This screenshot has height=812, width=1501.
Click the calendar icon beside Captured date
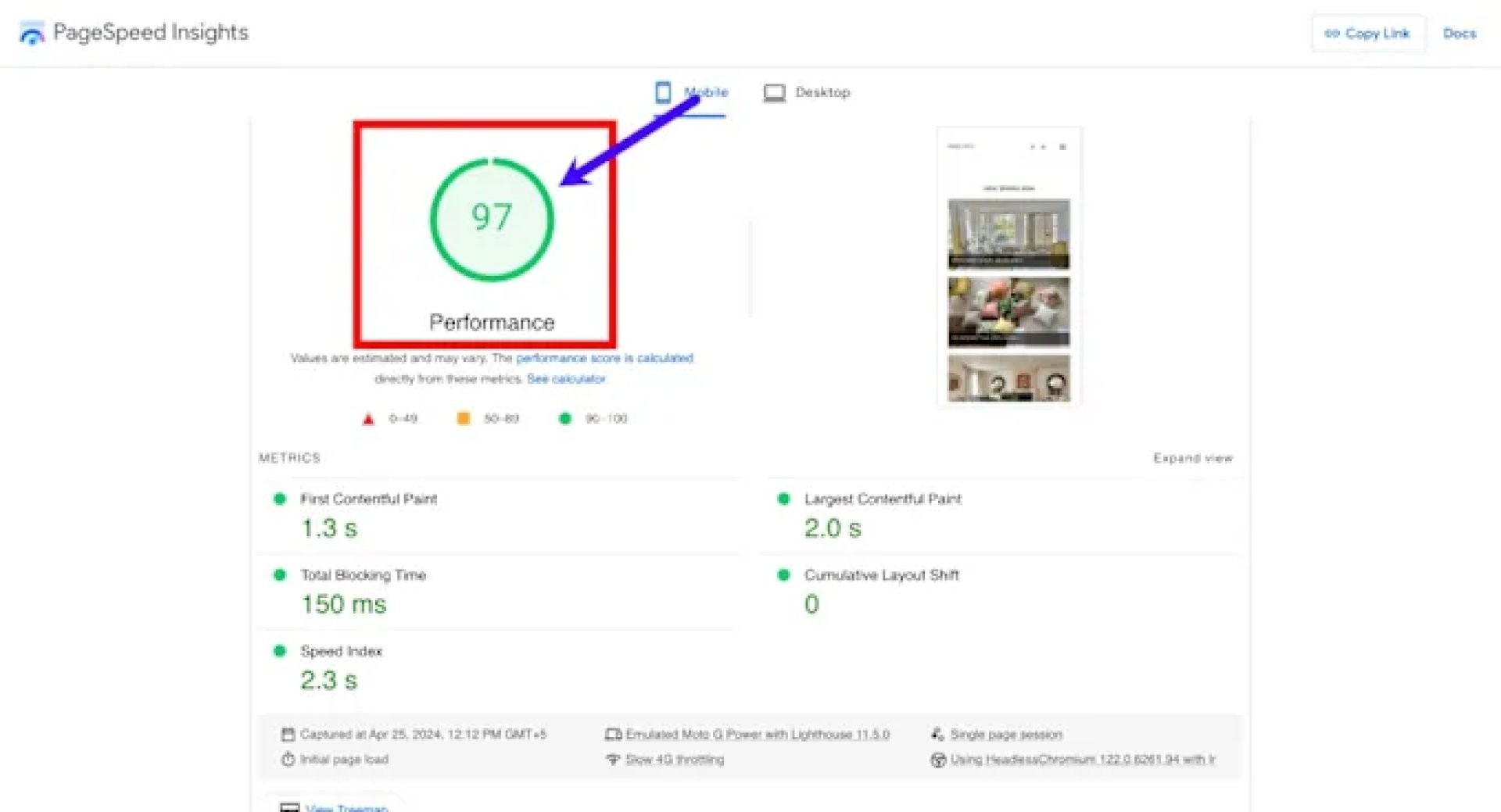click(x=288, y=735)
